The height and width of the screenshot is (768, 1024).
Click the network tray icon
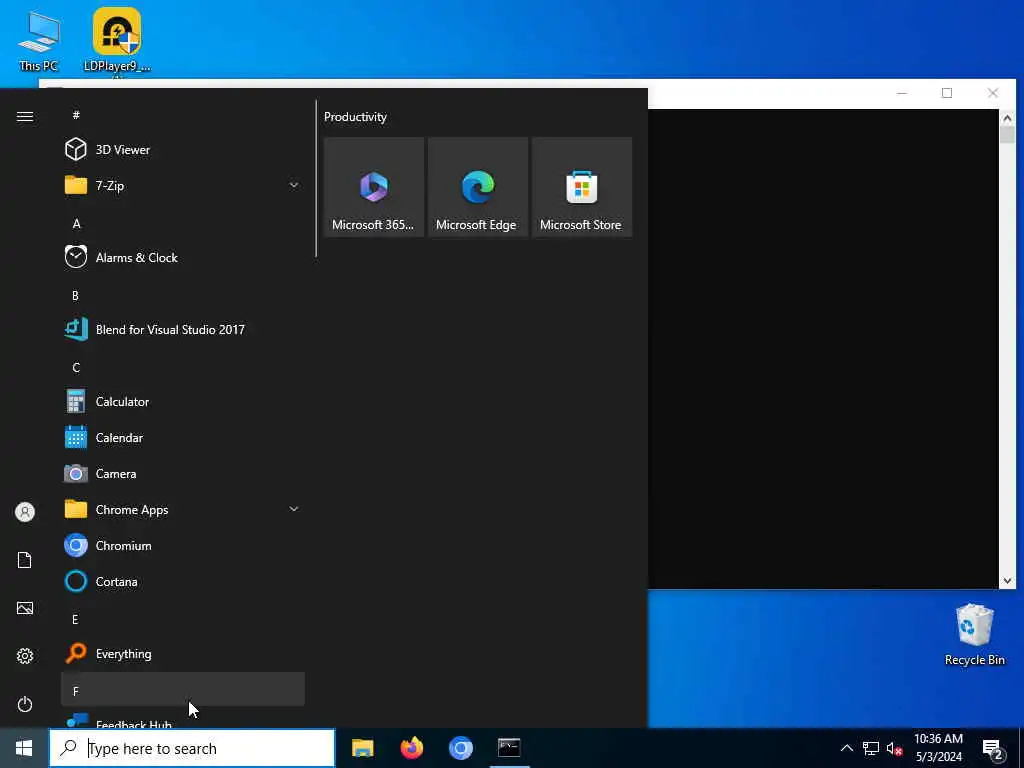coord(871,748)
